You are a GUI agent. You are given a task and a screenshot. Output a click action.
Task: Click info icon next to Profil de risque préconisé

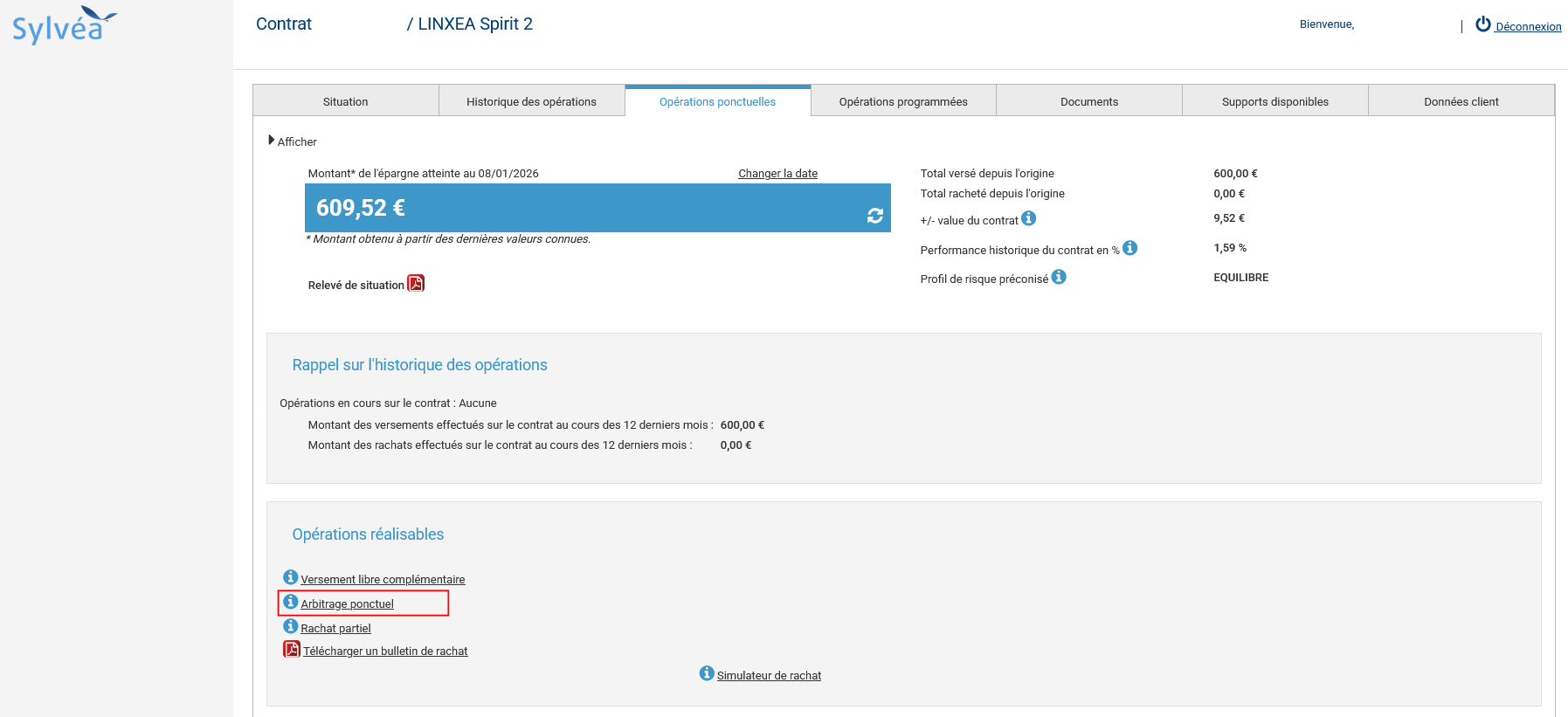(1059, 277)
